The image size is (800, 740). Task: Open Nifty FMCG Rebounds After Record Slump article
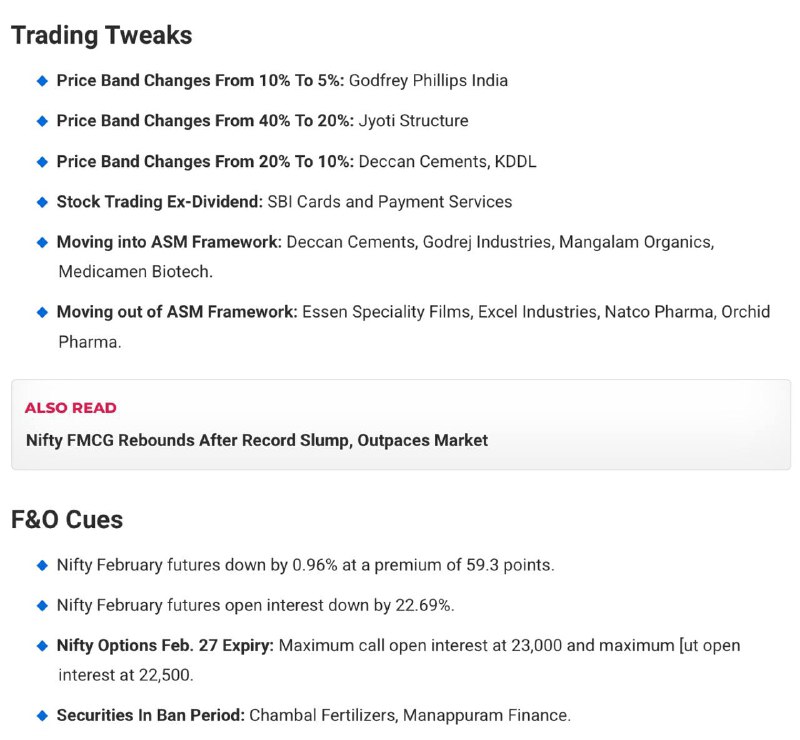[257, 440]
